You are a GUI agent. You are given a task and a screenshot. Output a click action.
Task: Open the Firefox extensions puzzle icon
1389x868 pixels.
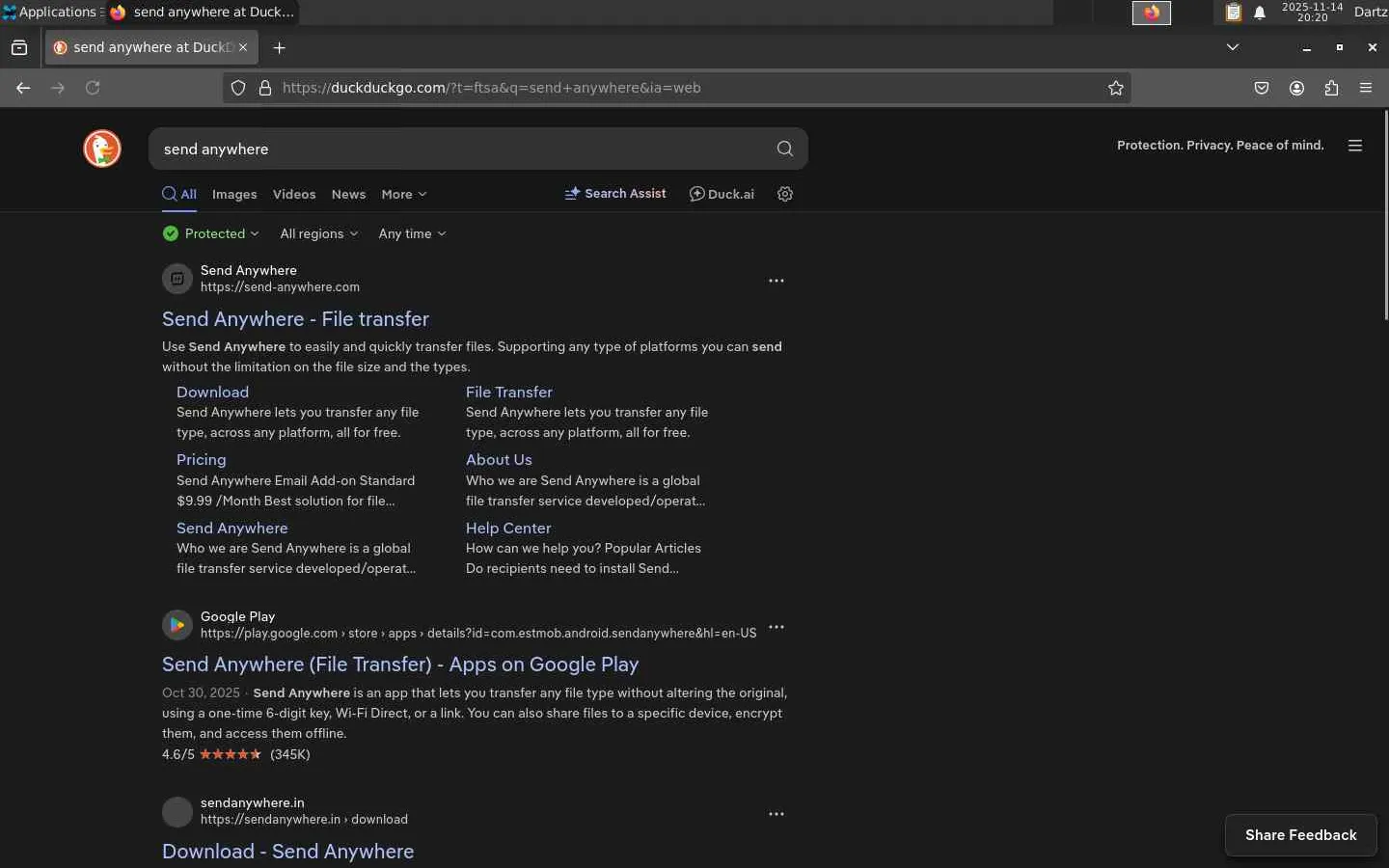tap(1331, 88)
